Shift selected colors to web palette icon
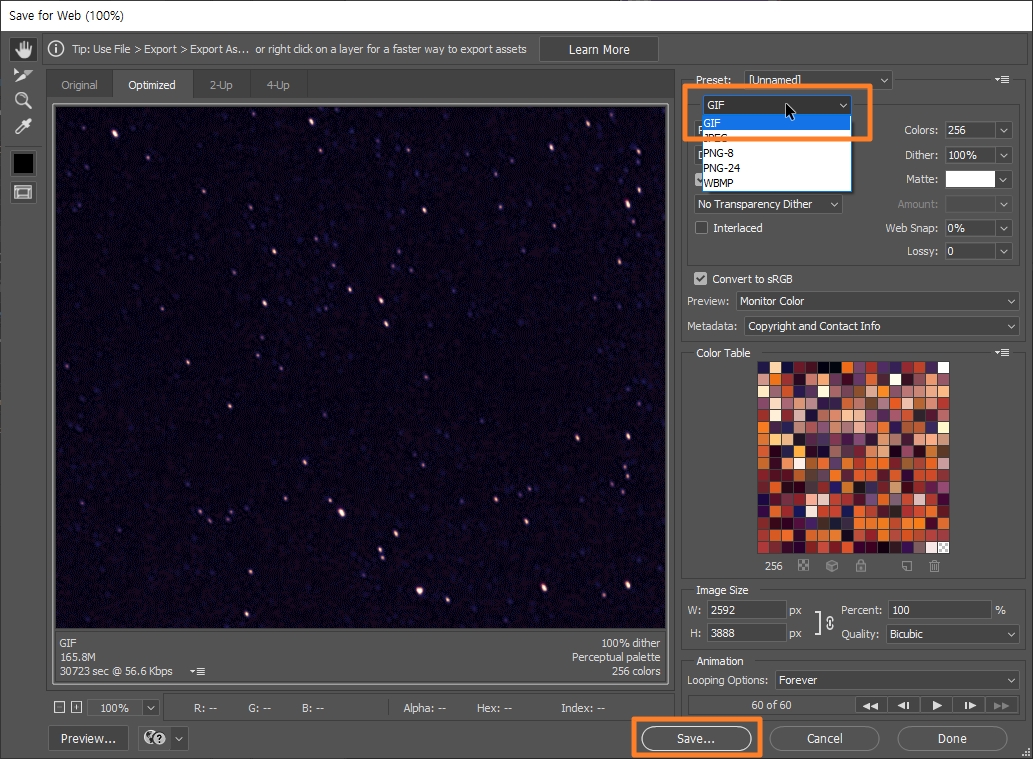This screenshot has height=759, width=1033. (x=832, y=566)
